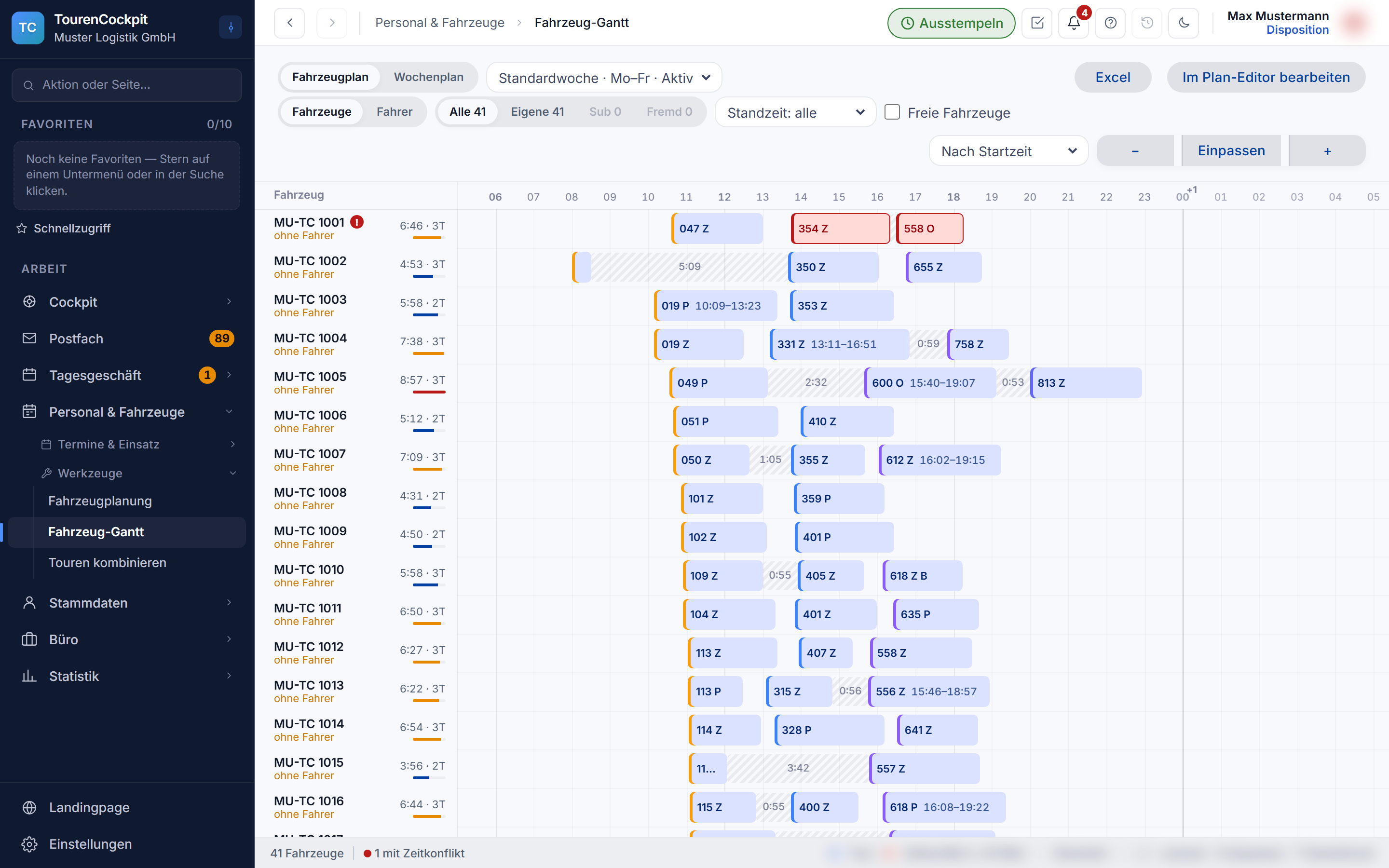1389x868 pixels.
Task: Expand Termine & Einsatz submenu
Action: click(138, 444)
